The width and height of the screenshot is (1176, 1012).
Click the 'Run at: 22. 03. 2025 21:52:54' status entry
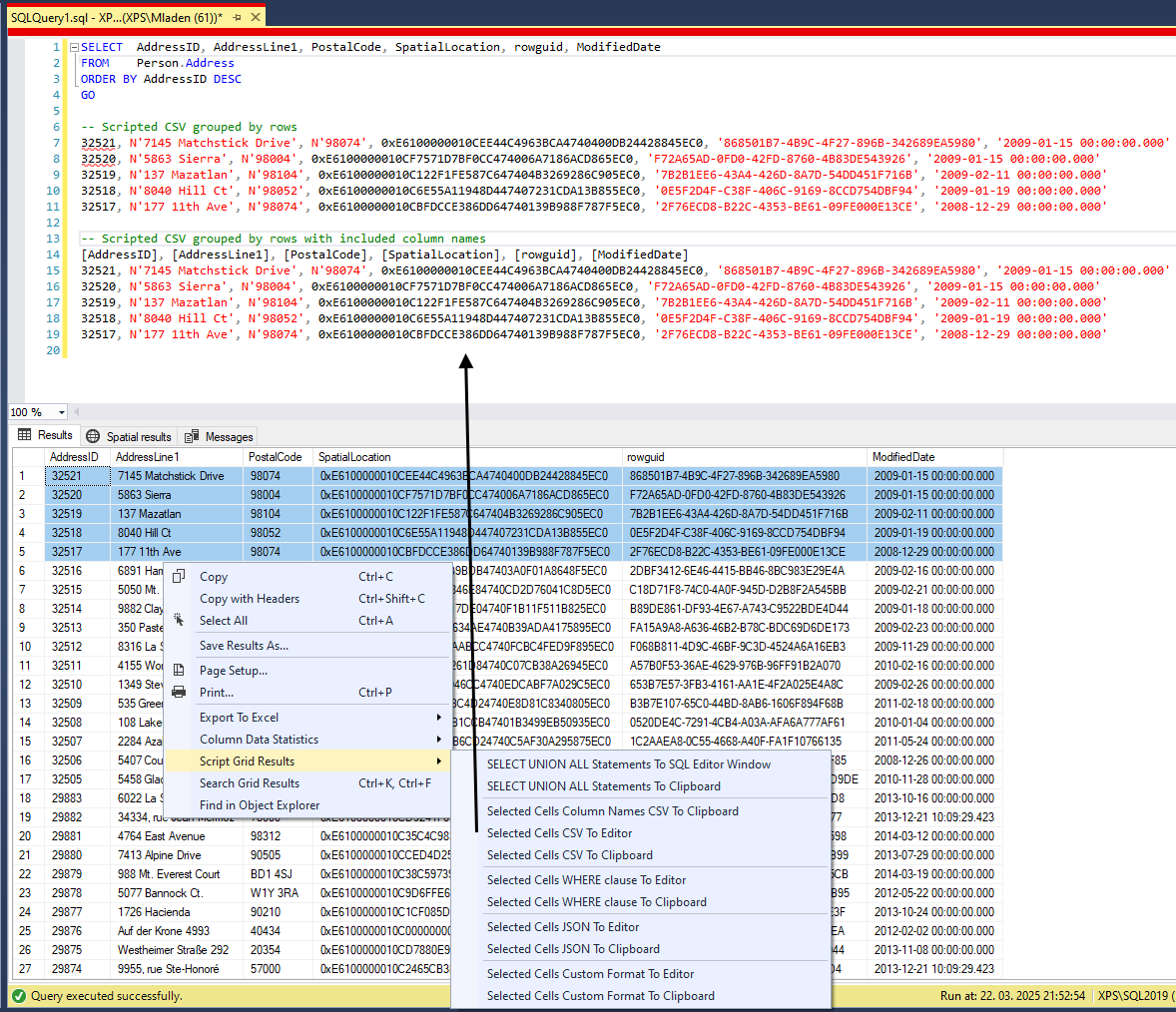pos(1012,995)
